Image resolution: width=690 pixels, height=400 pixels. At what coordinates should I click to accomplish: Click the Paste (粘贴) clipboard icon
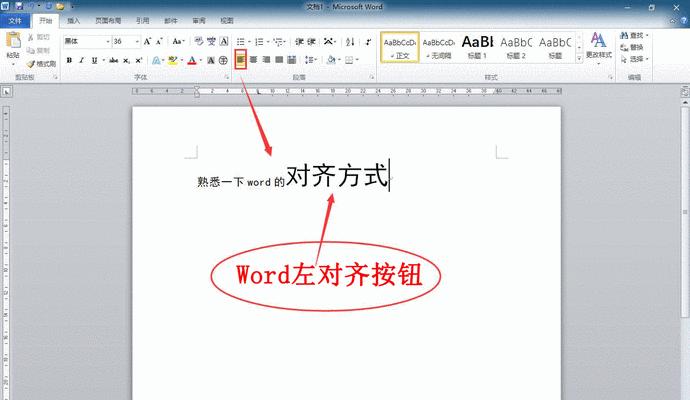(13, 40)
